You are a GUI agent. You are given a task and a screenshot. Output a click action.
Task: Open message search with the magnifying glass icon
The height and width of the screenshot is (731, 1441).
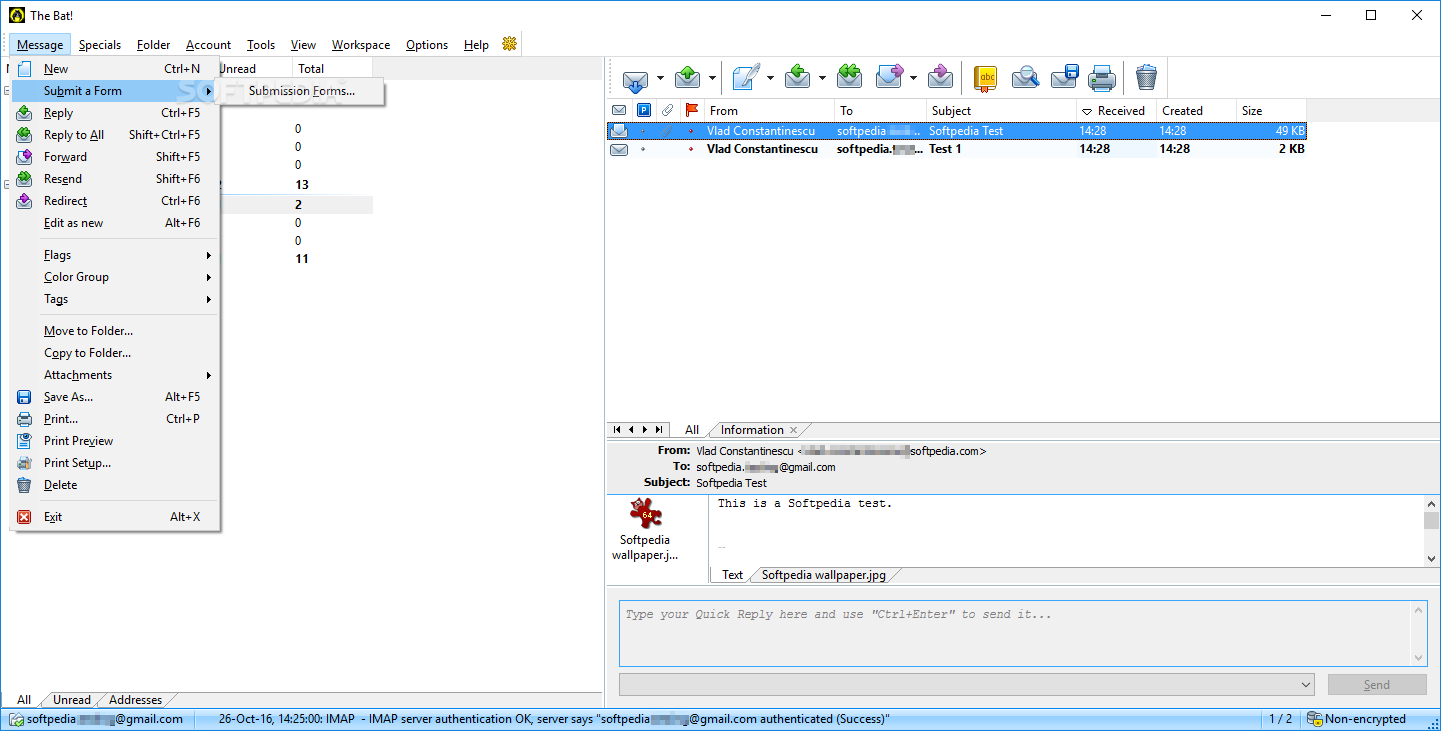click(x=1026, y=77)
